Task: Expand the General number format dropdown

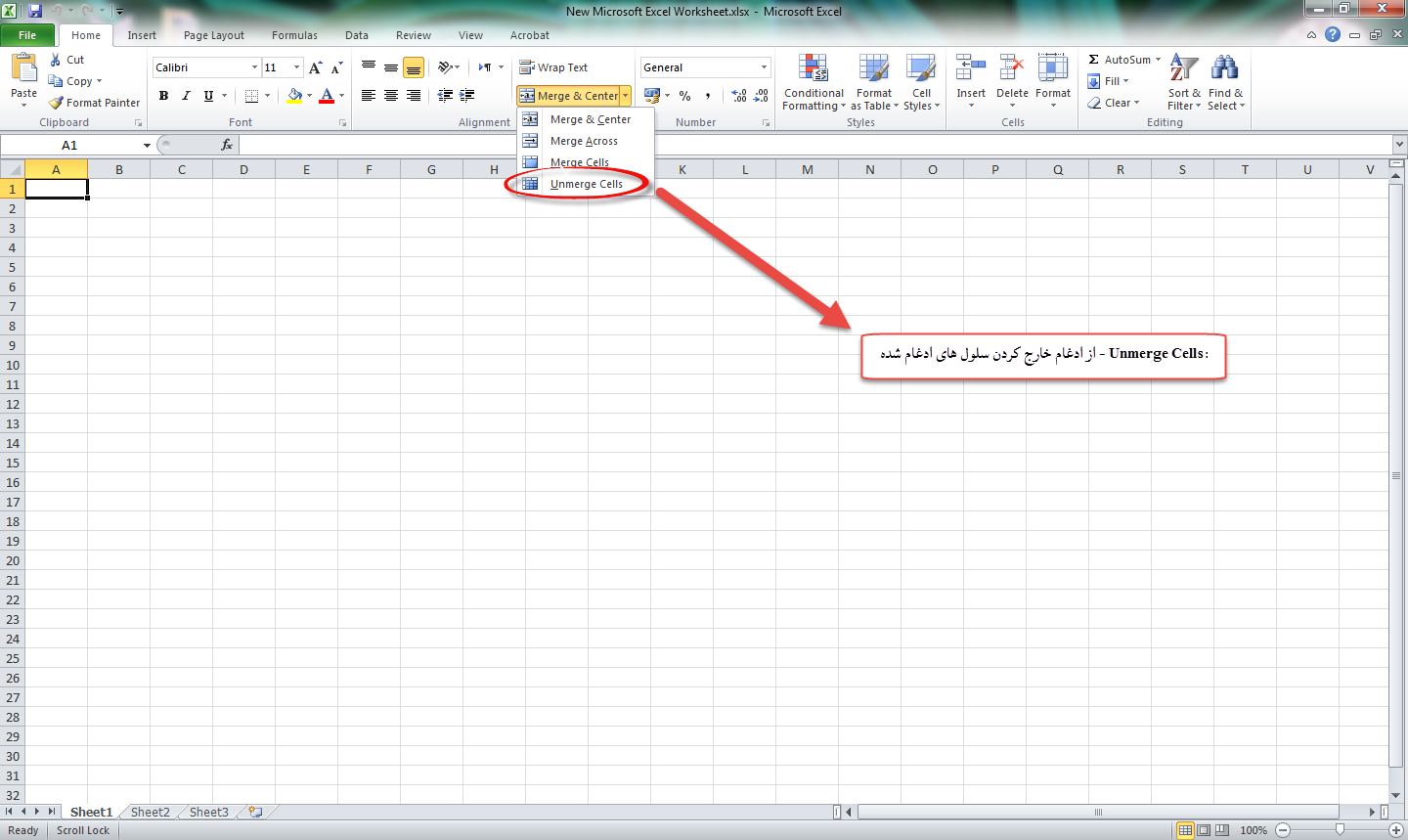Action: [x=764, y=67]
